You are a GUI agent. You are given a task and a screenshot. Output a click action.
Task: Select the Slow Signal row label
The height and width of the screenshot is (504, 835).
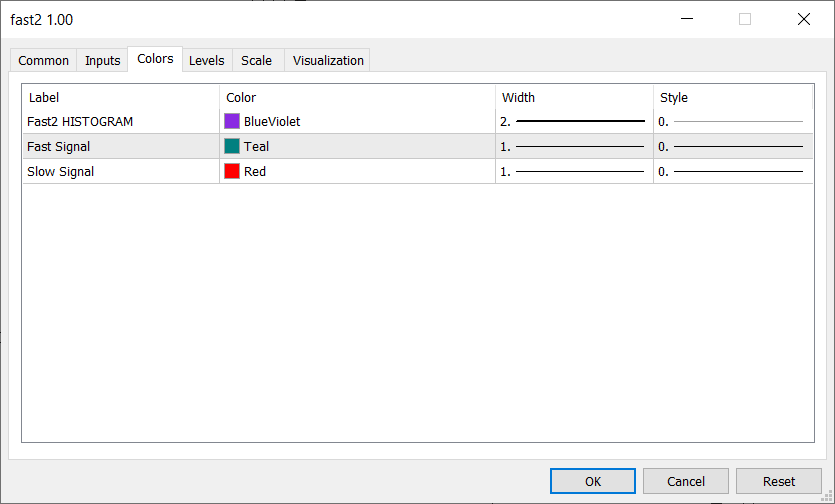(x=61, y=171)
